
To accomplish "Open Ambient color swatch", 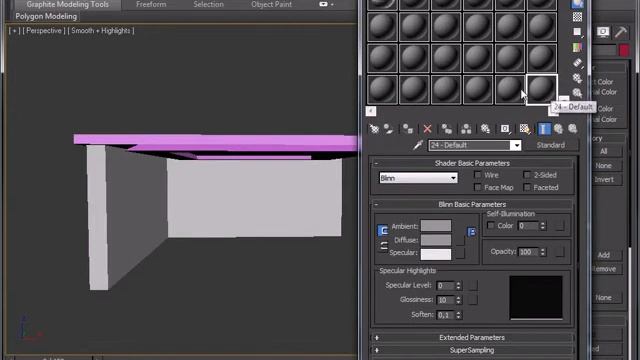I will (x=436, y=226).
